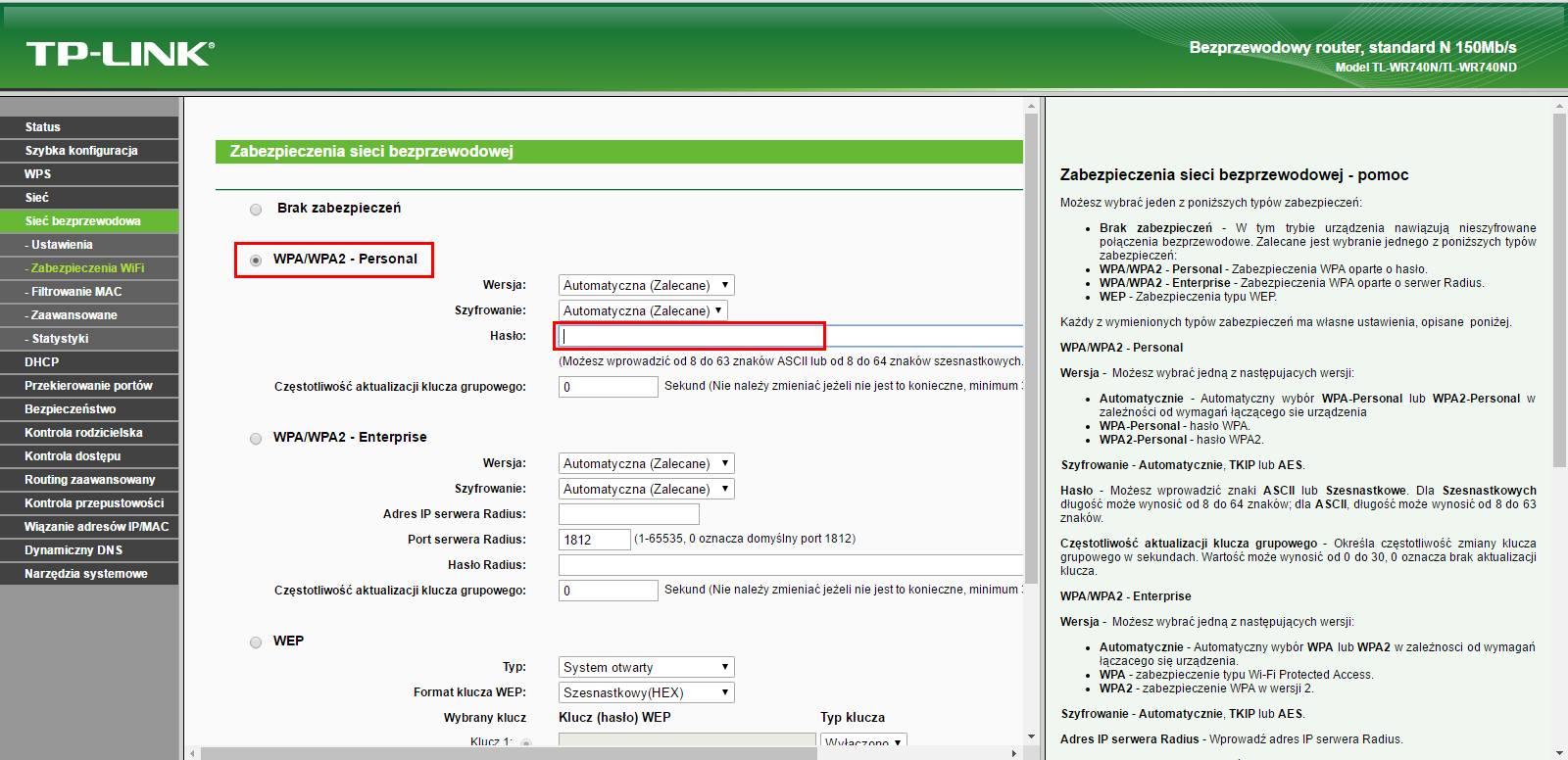Select the WPA/WPA2 - Enterprise radio button
The width and height of the screenshot is (1568, 760).
256,439
